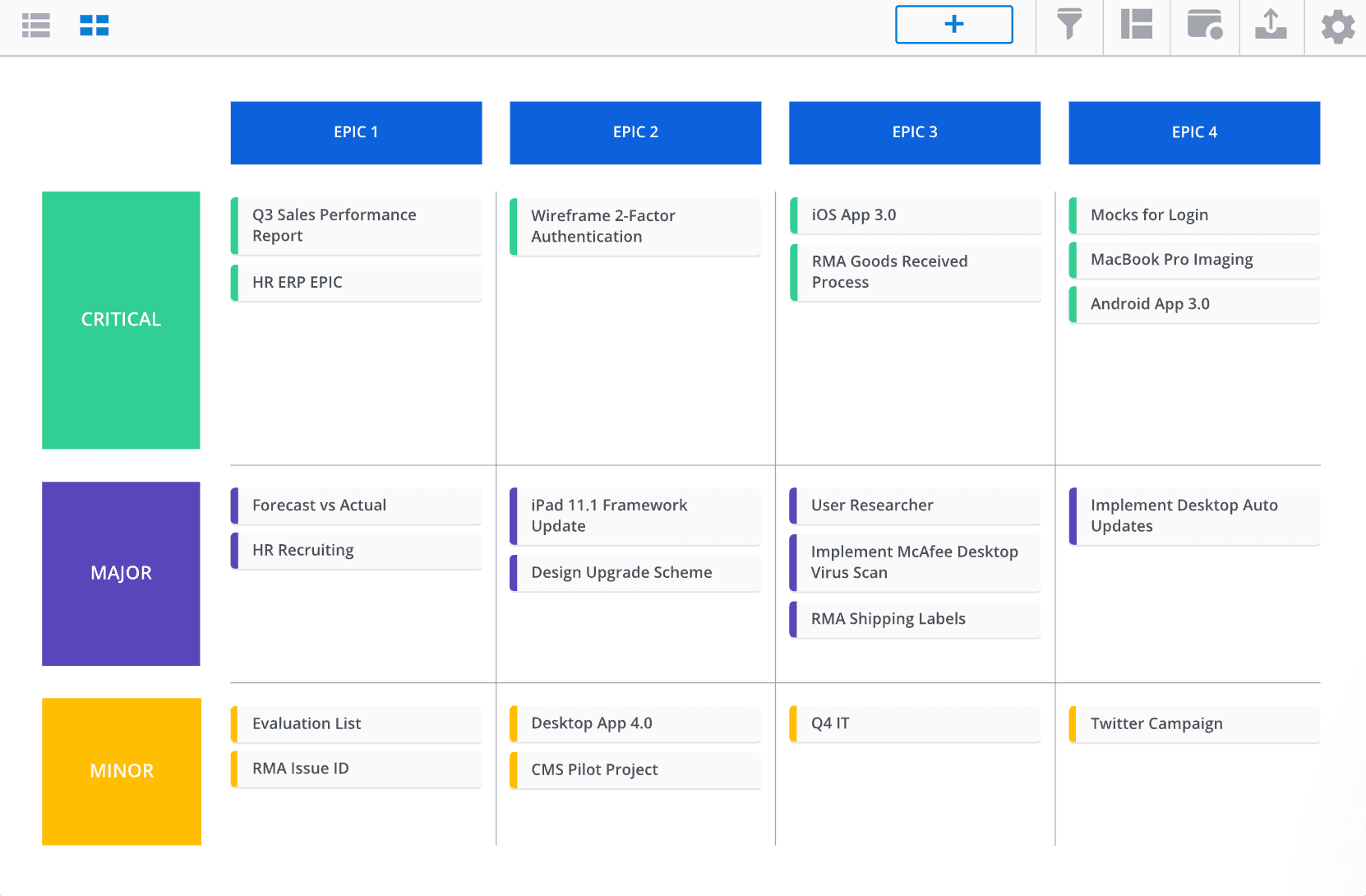Screen dimensions: 1366x896
Task: Open the Twitter Campaign card
Action: 1194,724
